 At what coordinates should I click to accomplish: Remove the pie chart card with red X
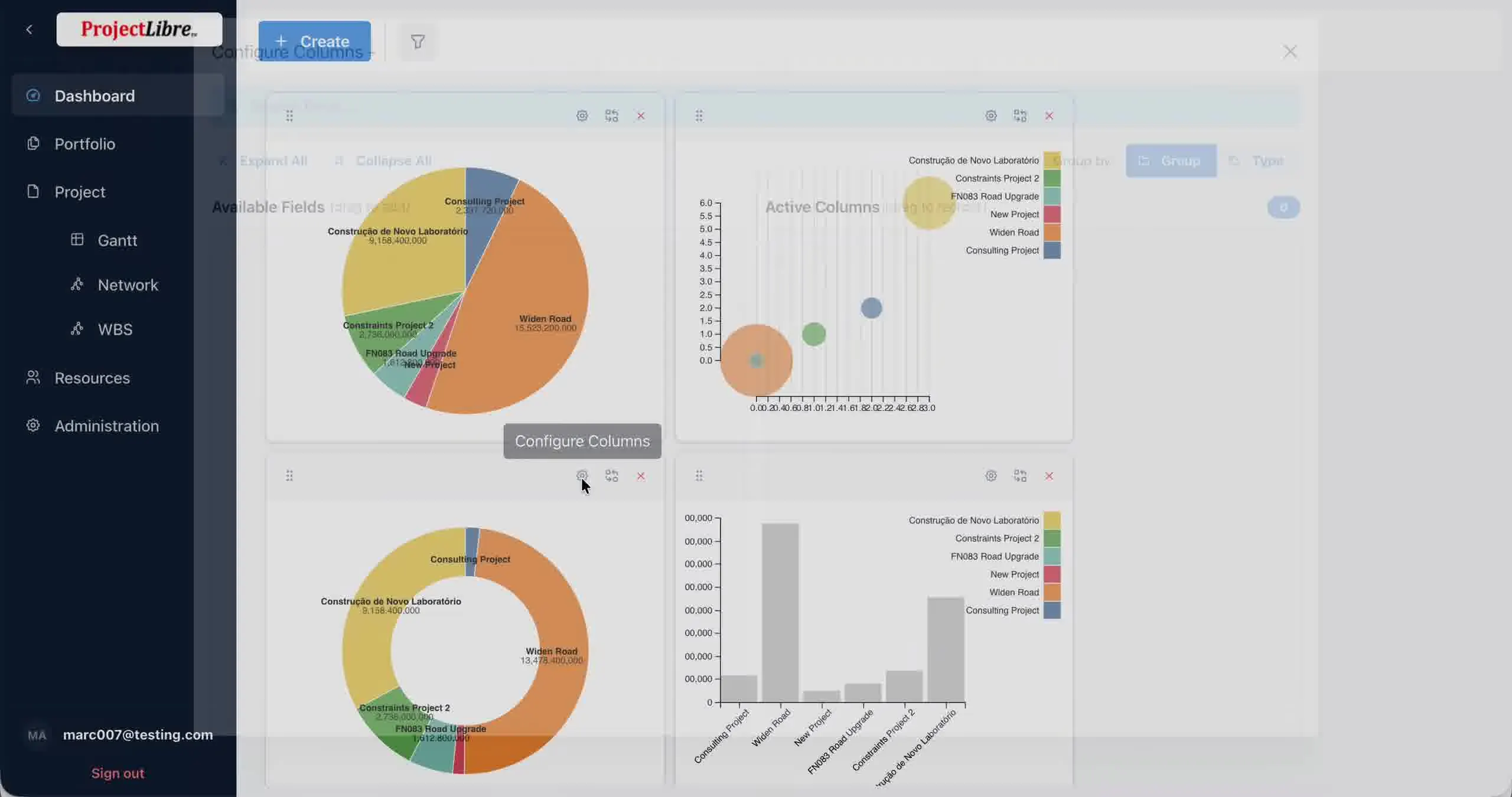pyautogui.click(x=641, y=116)
